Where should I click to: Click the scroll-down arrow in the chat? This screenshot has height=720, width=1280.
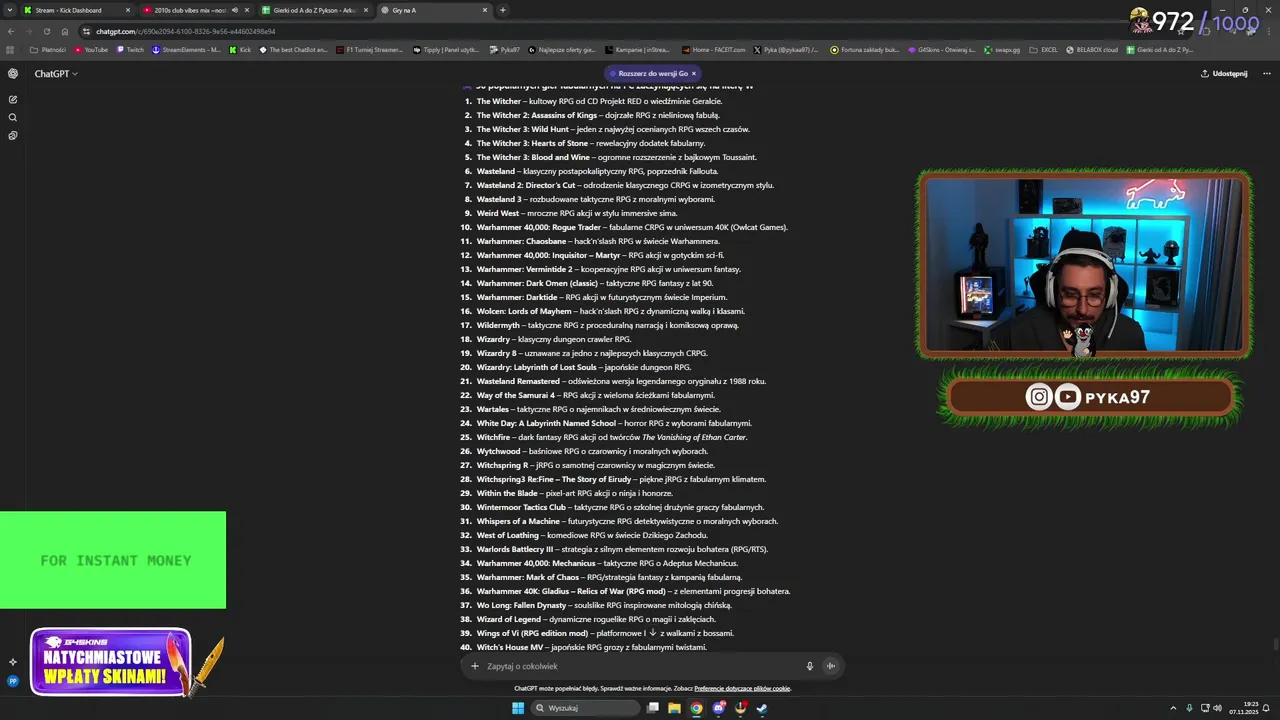click(653, 632)
